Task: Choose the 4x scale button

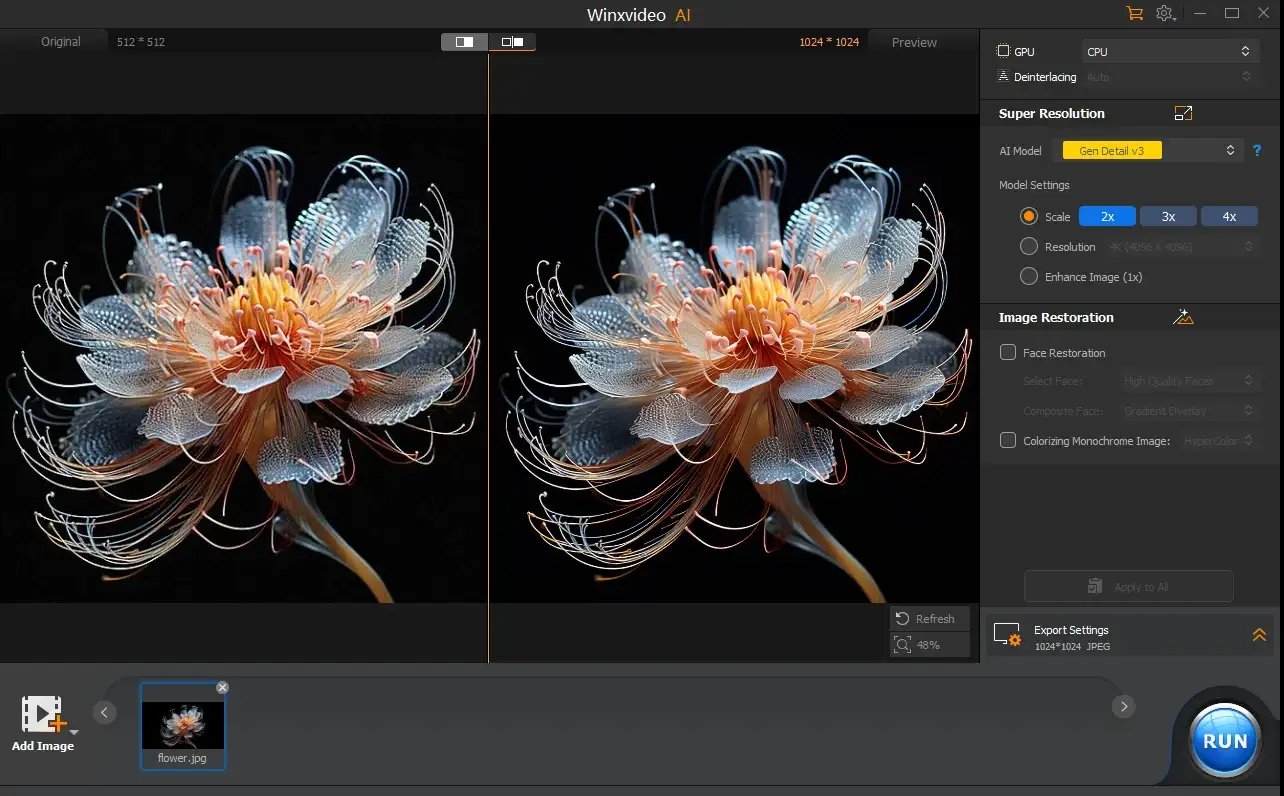Action: pyautogui.click(x=1229, y=216)
